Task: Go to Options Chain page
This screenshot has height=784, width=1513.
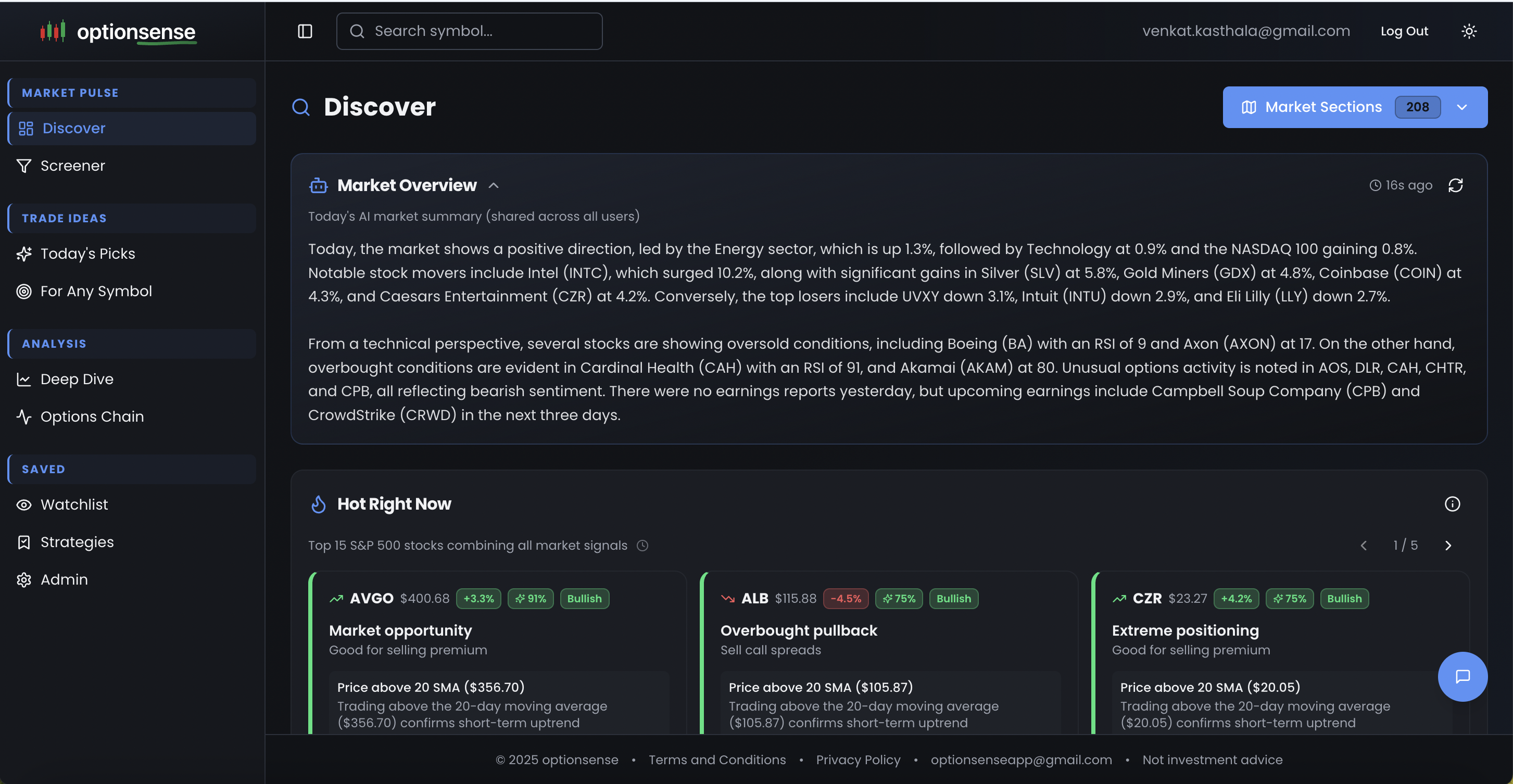Action: point(92,416)
